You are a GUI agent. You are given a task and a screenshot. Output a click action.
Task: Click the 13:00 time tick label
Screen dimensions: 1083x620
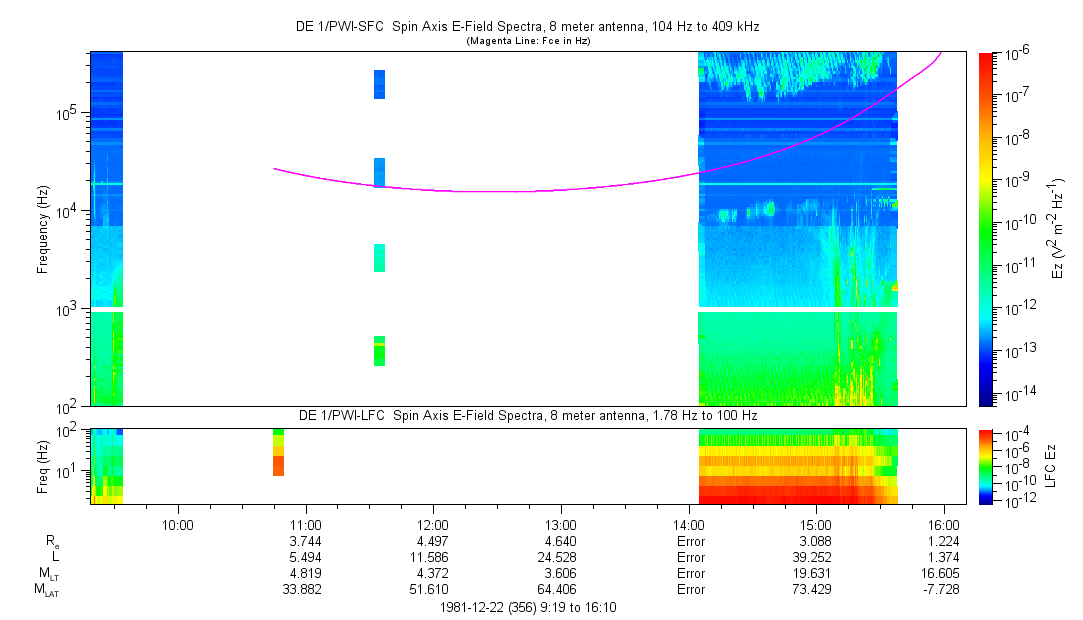561,525
